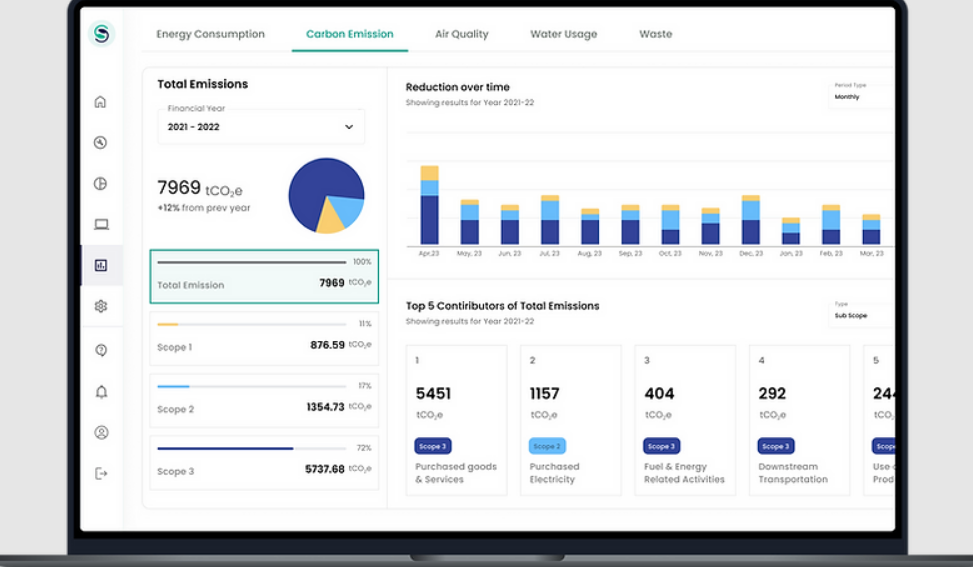
Task: Select the Scope 2 emissions card
Action: [264, 399]
